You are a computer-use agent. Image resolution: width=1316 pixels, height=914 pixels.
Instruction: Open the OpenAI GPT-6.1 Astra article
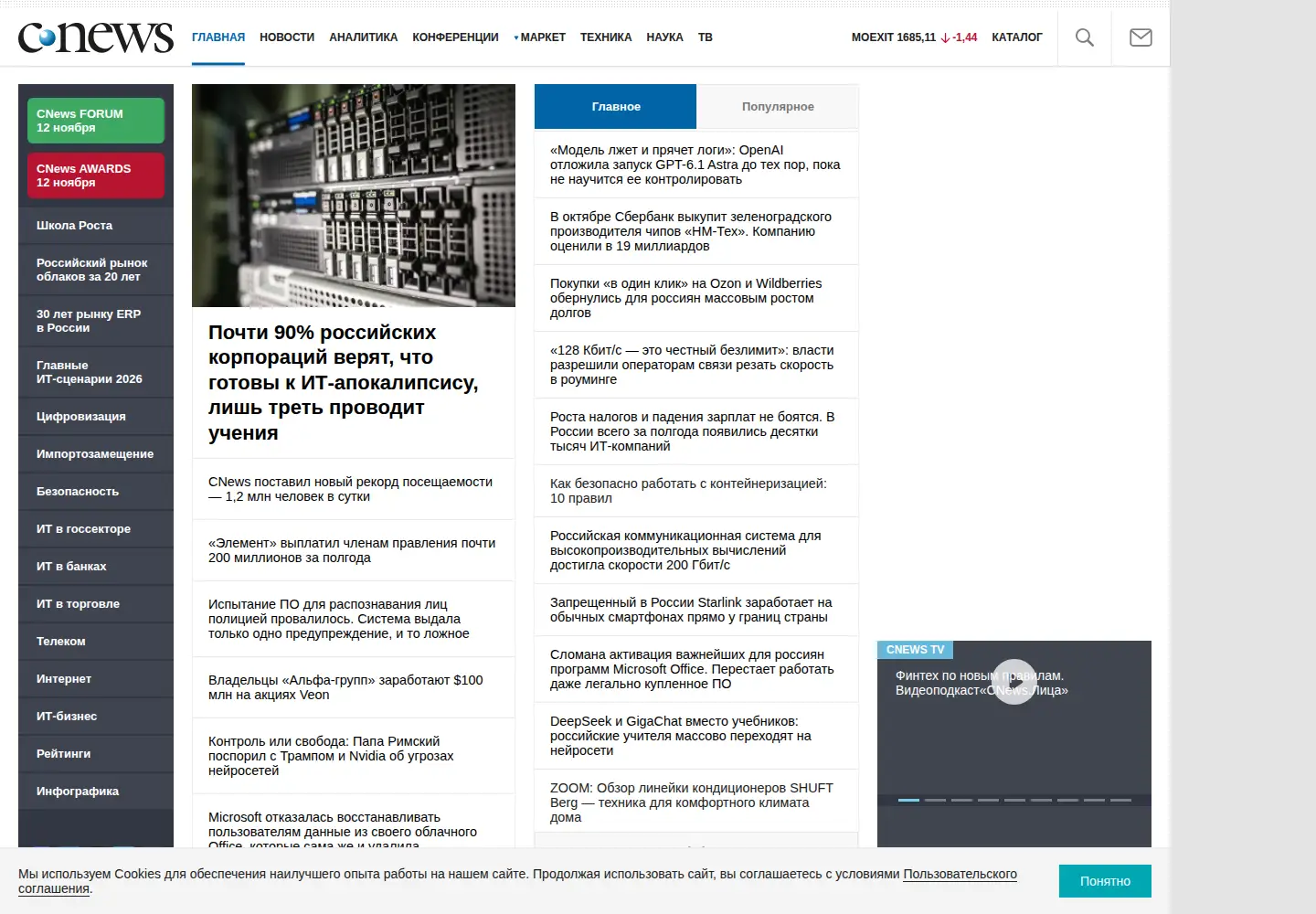(x=695, y=165)
